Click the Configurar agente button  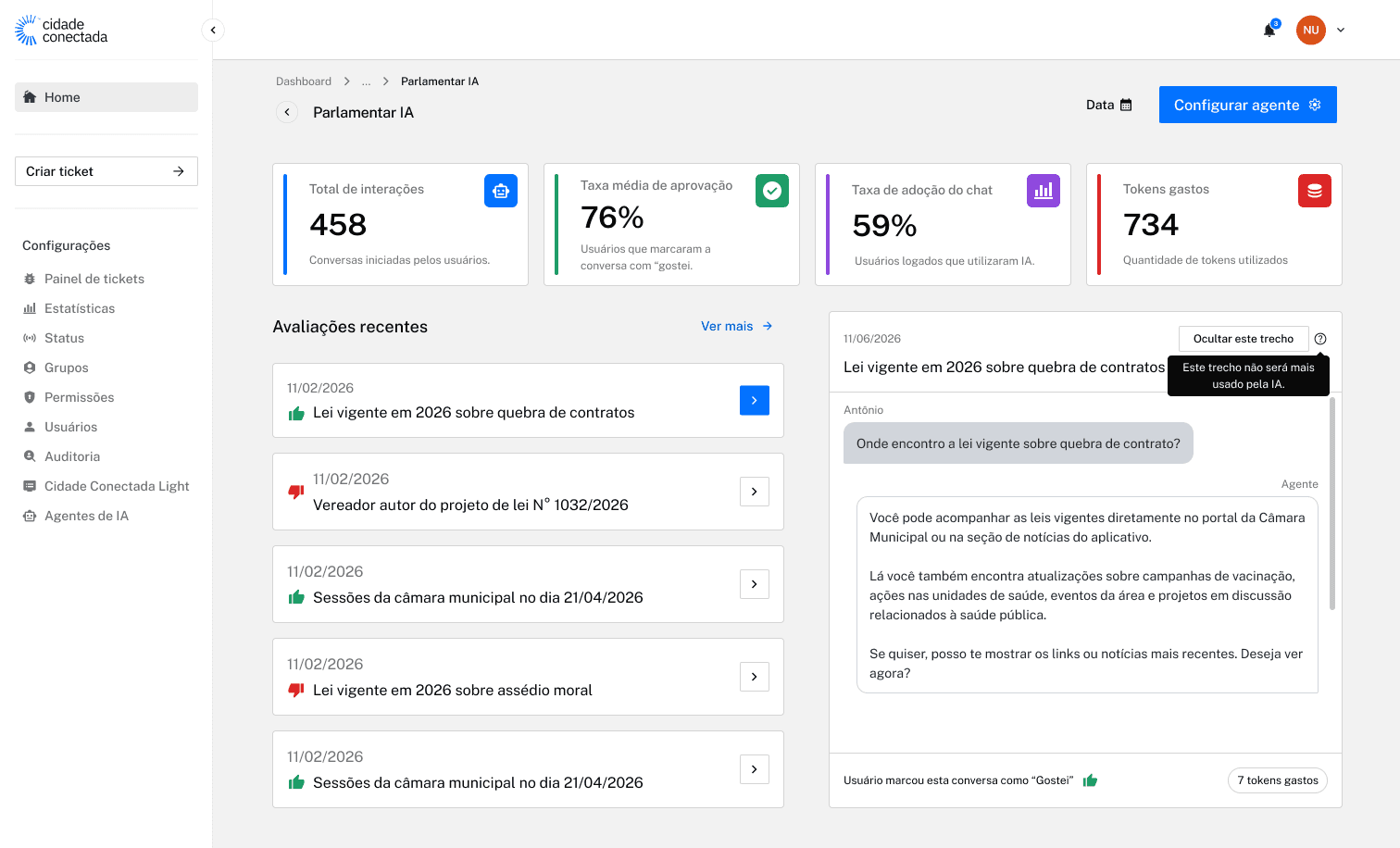(1248, 105)
